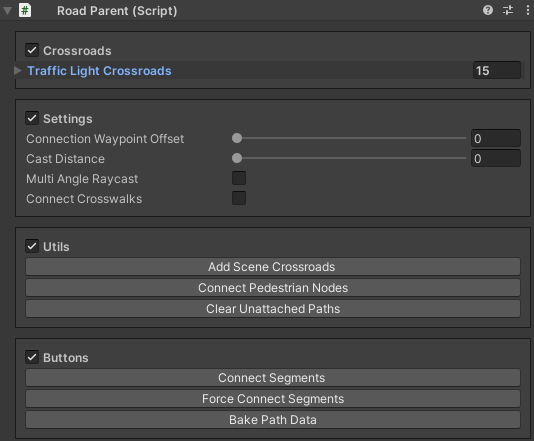Open the component help reference icon

click(x=488, y=10)
